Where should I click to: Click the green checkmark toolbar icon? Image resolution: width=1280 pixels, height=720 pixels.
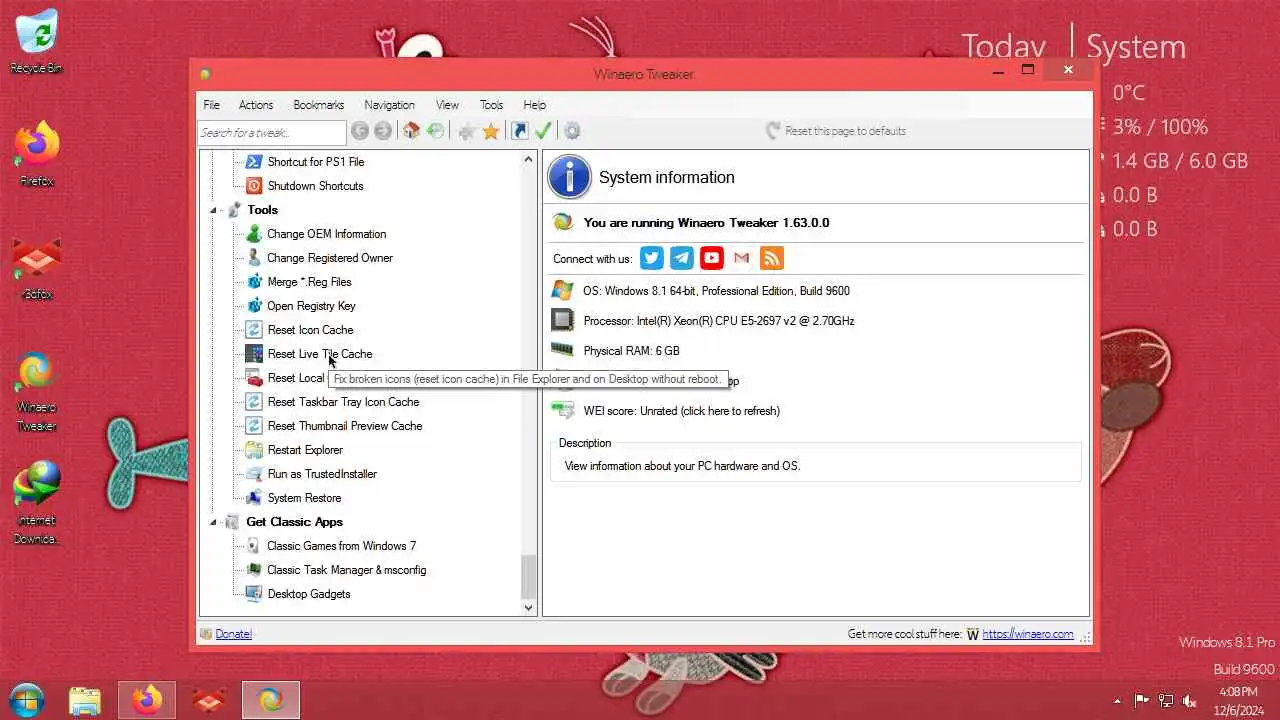(543, 131)
